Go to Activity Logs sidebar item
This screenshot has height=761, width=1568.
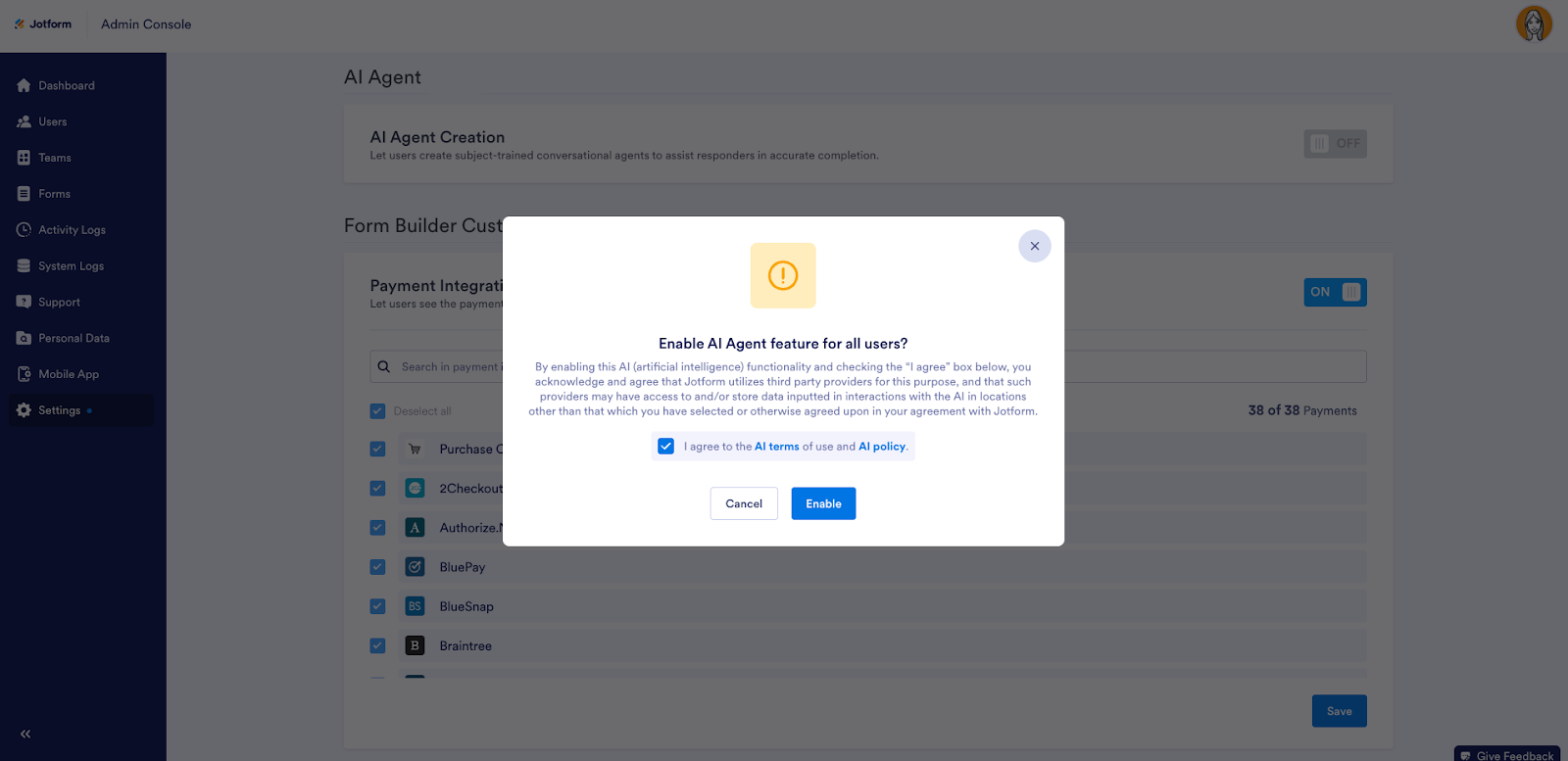[72, 230]
